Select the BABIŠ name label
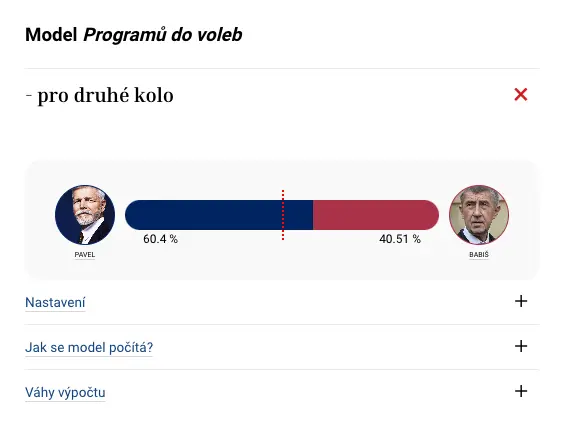 click(479, 255)
